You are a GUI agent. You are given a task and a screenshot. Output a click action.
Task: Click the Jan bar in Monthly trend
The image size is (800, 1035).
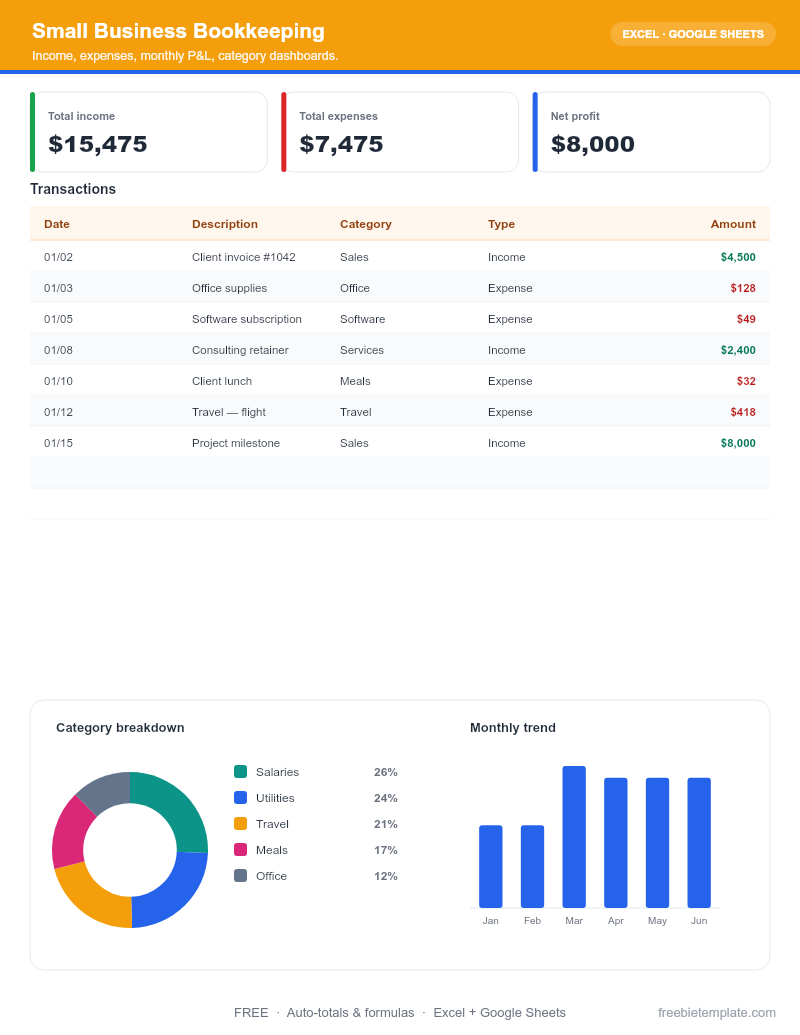click(490, 866)
